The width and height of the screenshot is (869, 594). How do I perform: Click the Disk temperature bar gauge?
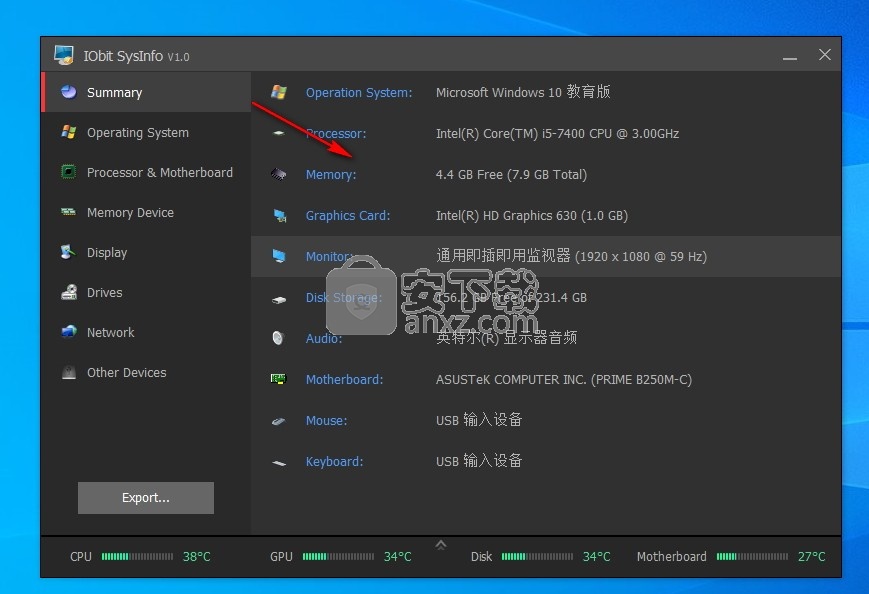[x=537, y=556]
